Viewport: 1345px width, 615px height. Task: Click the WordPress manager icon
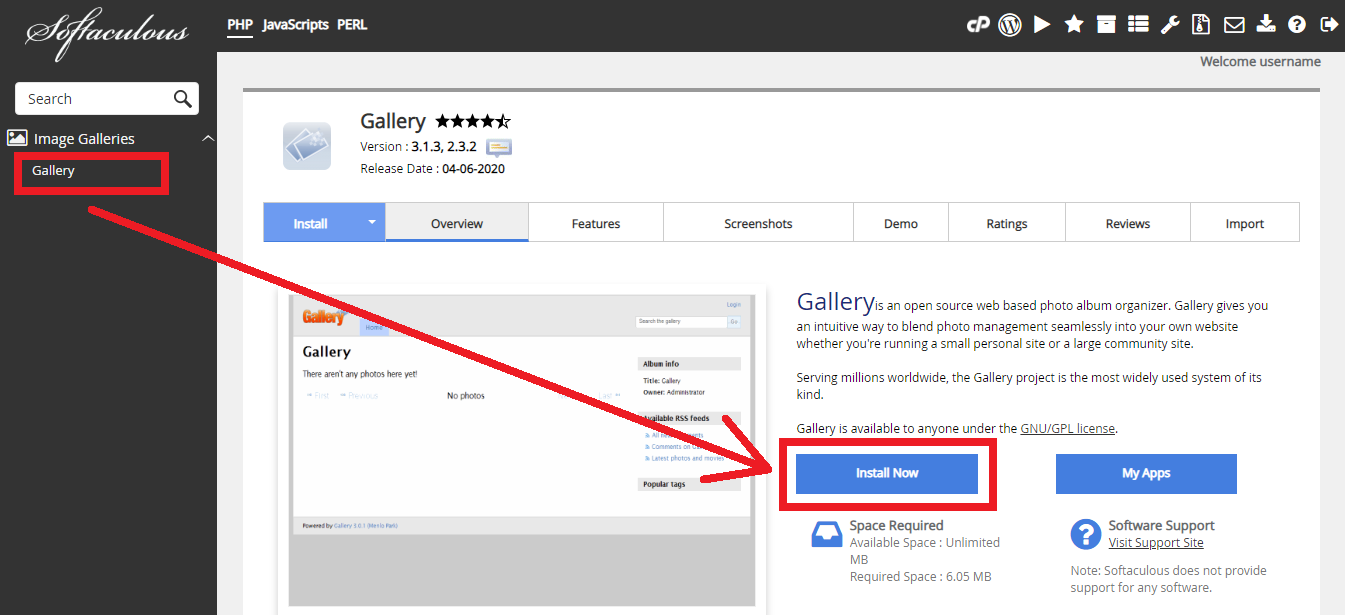click(1010, 25)
